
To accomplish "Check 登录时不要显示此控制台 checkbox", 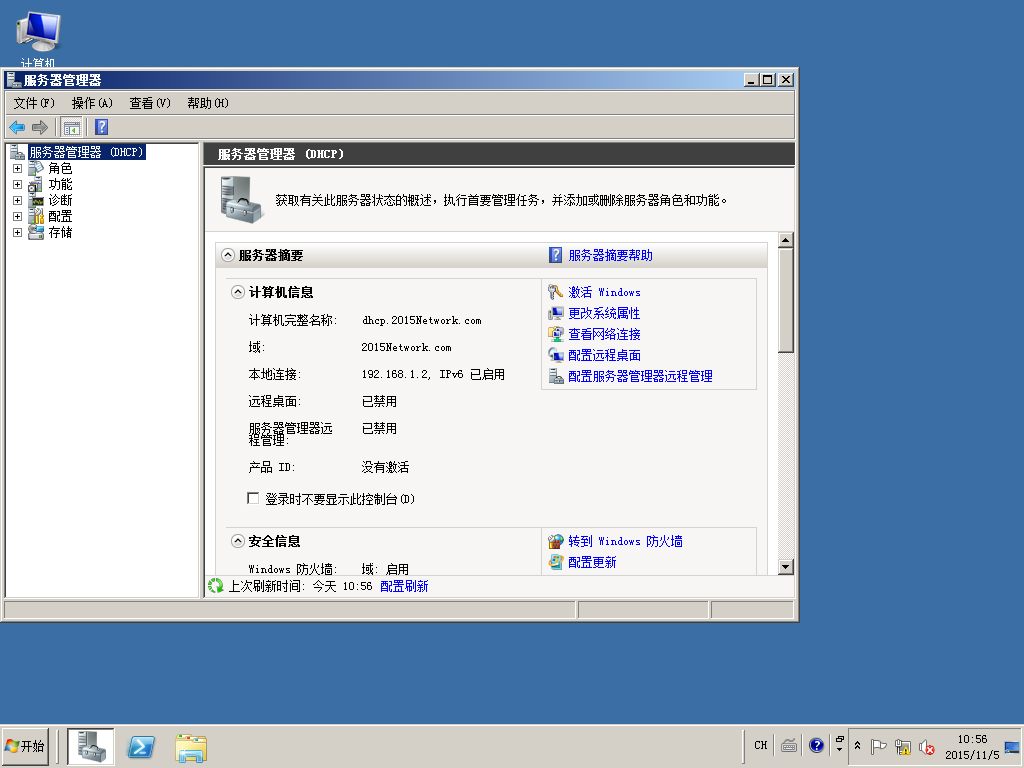I will click(x=253, y=499).
